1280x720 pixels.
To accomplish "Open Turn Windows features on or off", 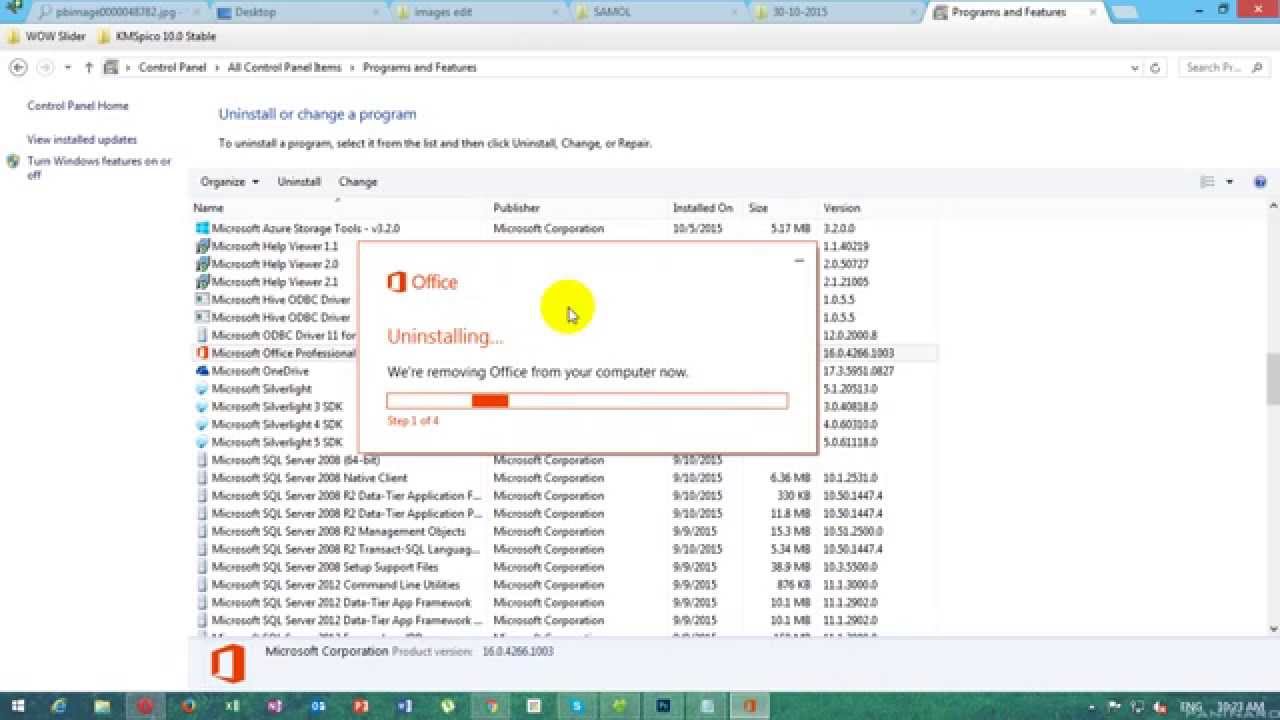I will [x=99, y=168].
